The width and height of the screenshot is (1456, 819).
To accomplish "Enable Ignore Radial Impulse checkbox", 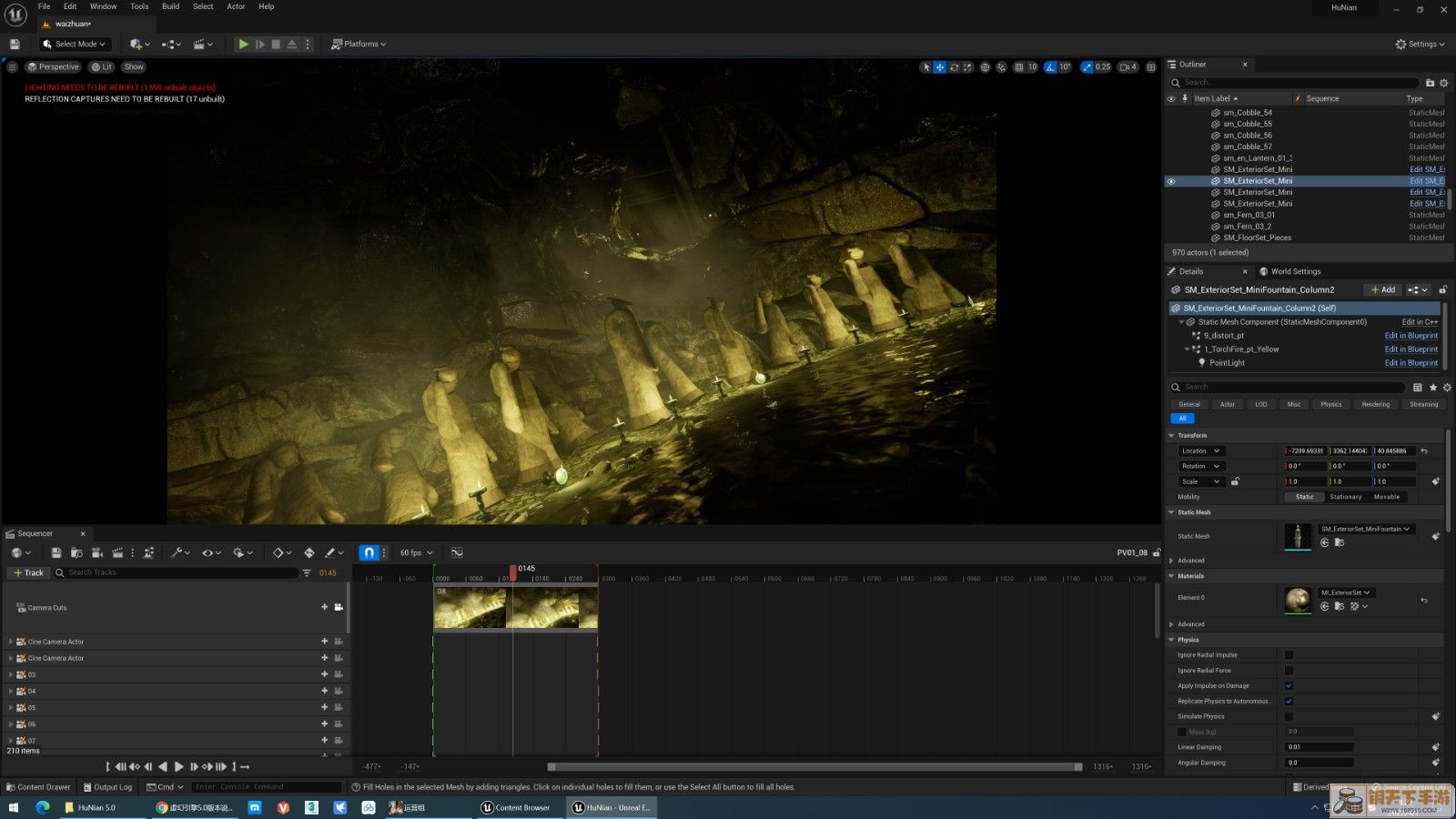I will (x=1289, y=655).
